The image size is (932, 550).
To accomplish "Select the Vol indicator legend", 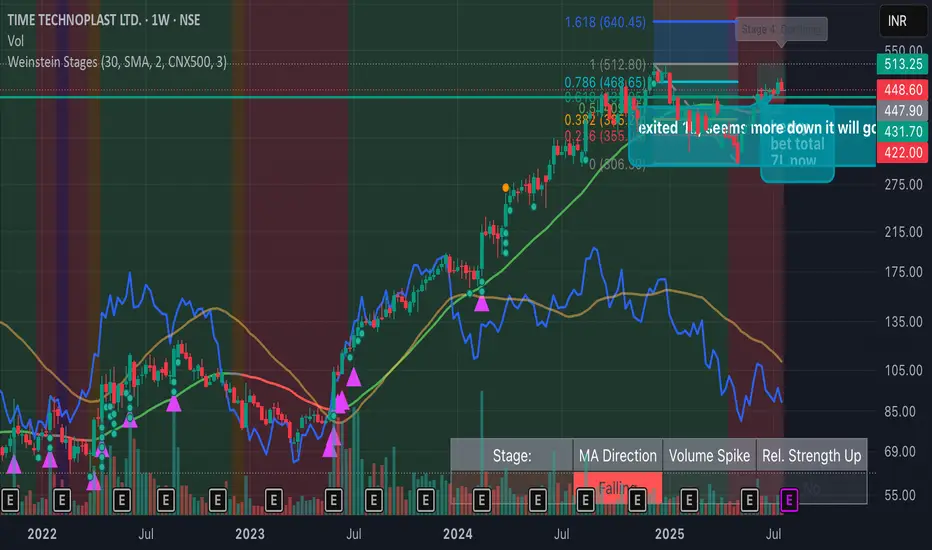I will click(15, 41).
